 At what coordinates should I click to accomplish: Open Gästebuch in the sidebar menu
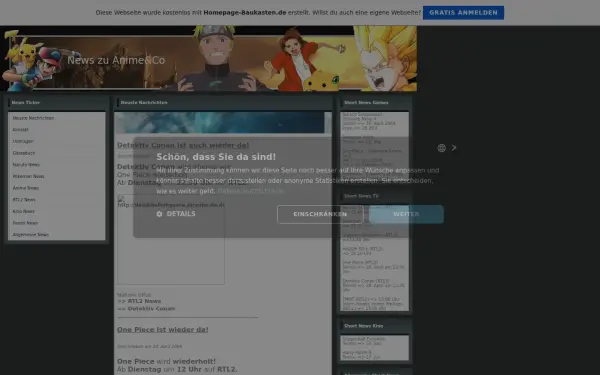pos(24,153)
